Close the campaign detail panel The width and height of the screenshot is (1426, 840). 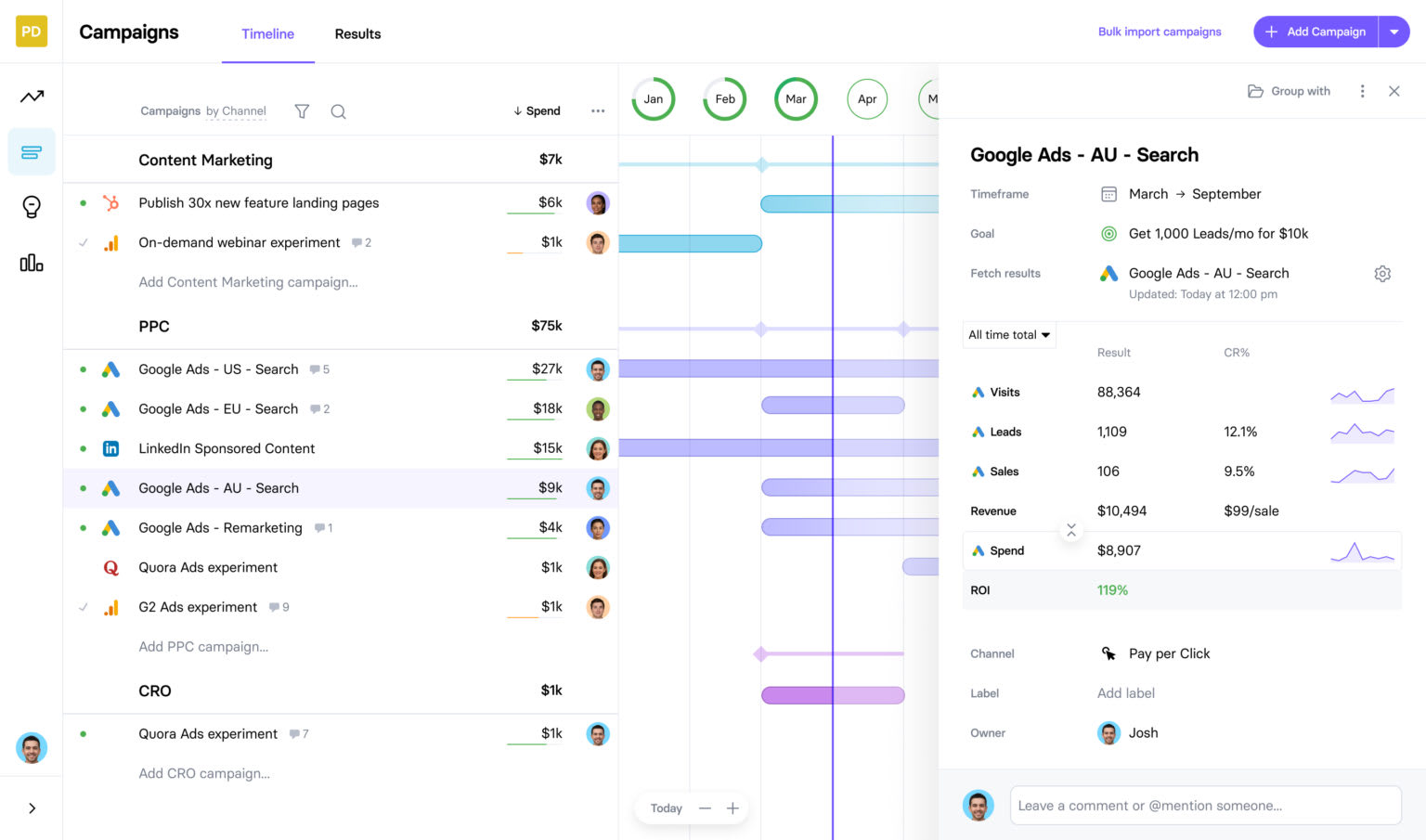pos(1394,91)
